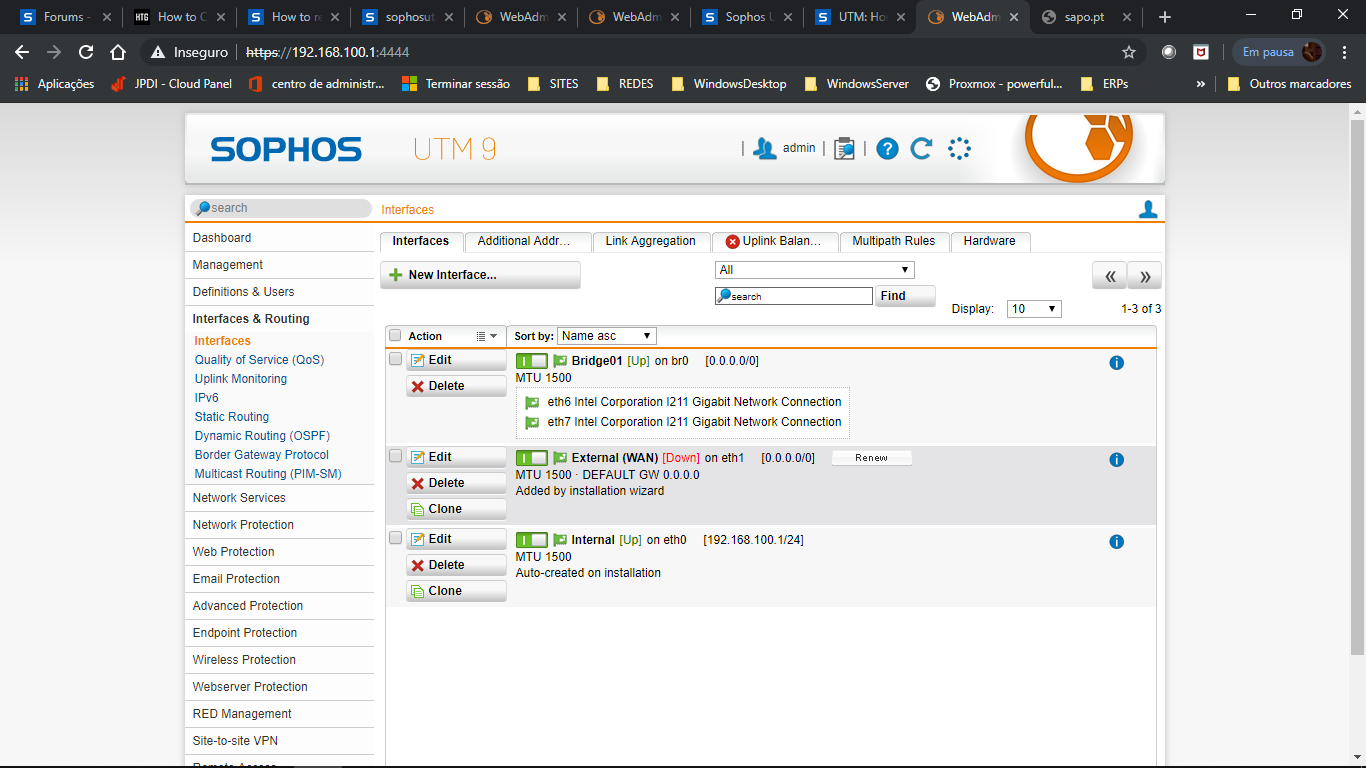1366x768 pixels.
Task: Click the eth6 network card icon
Action: pos(532,402)
